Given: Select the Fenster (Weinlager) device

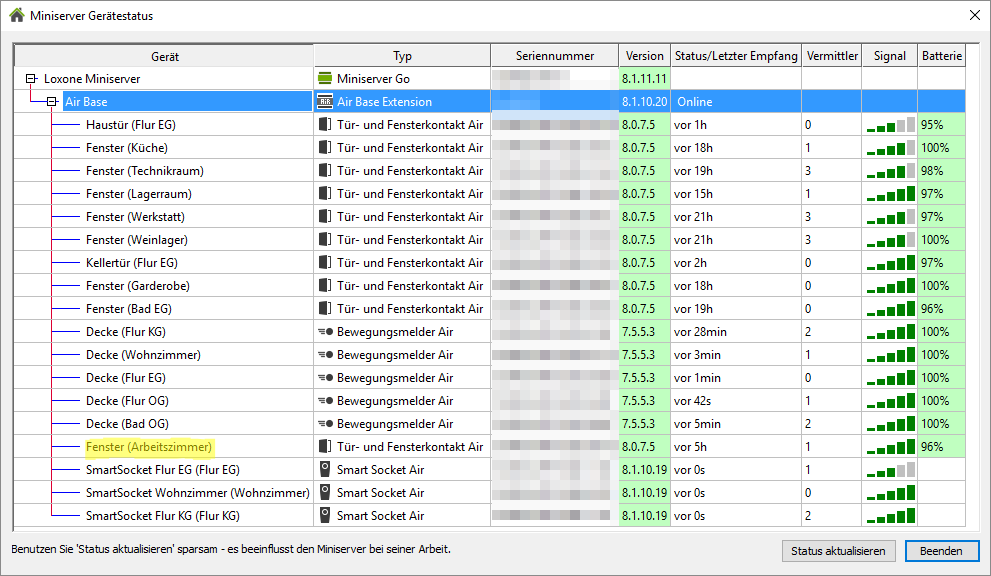Looking at the screenshot, I should 137,240.
